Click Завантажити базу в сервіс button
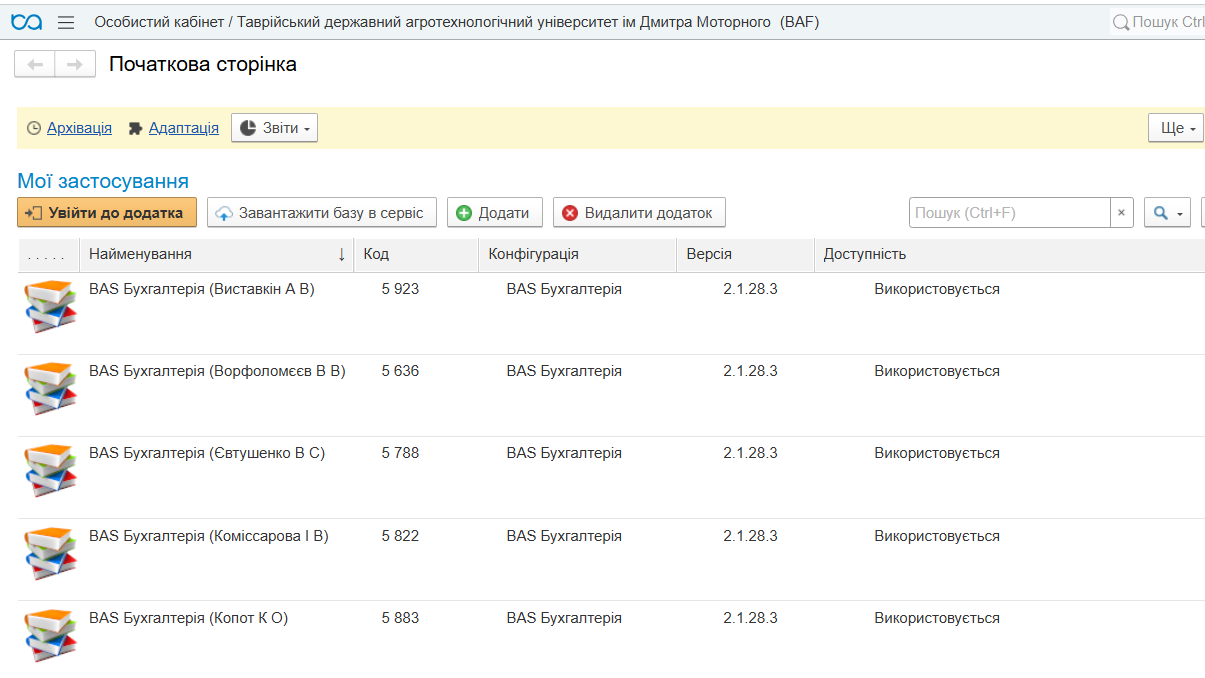 click(x=321, y=213)
